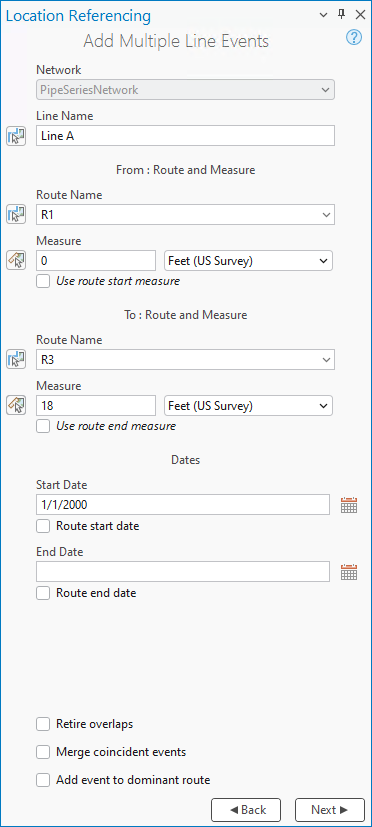
Task: Close the Location Referencing pane
Action: tap(360, 15)
